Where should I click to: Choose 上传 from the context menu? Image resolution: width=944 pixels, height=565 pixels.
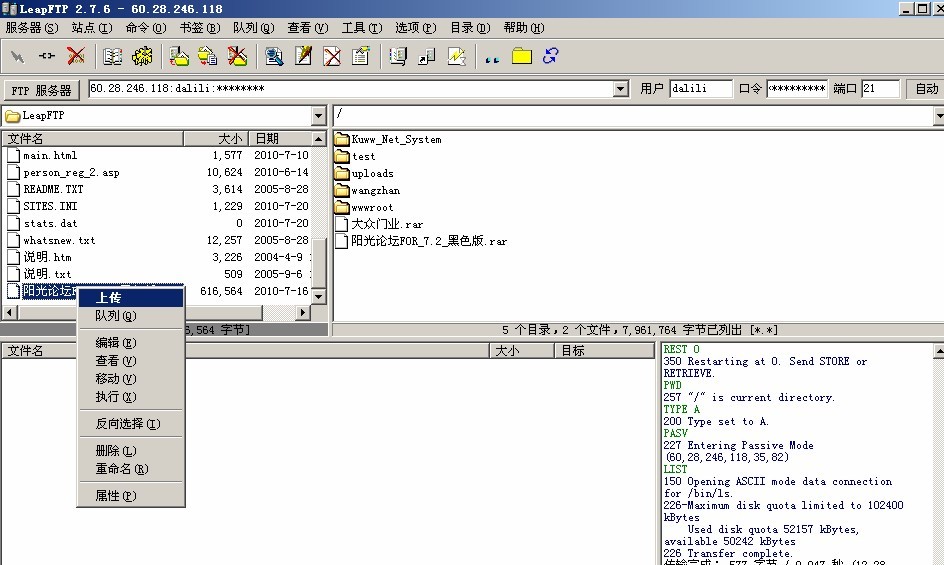point(108,298)
